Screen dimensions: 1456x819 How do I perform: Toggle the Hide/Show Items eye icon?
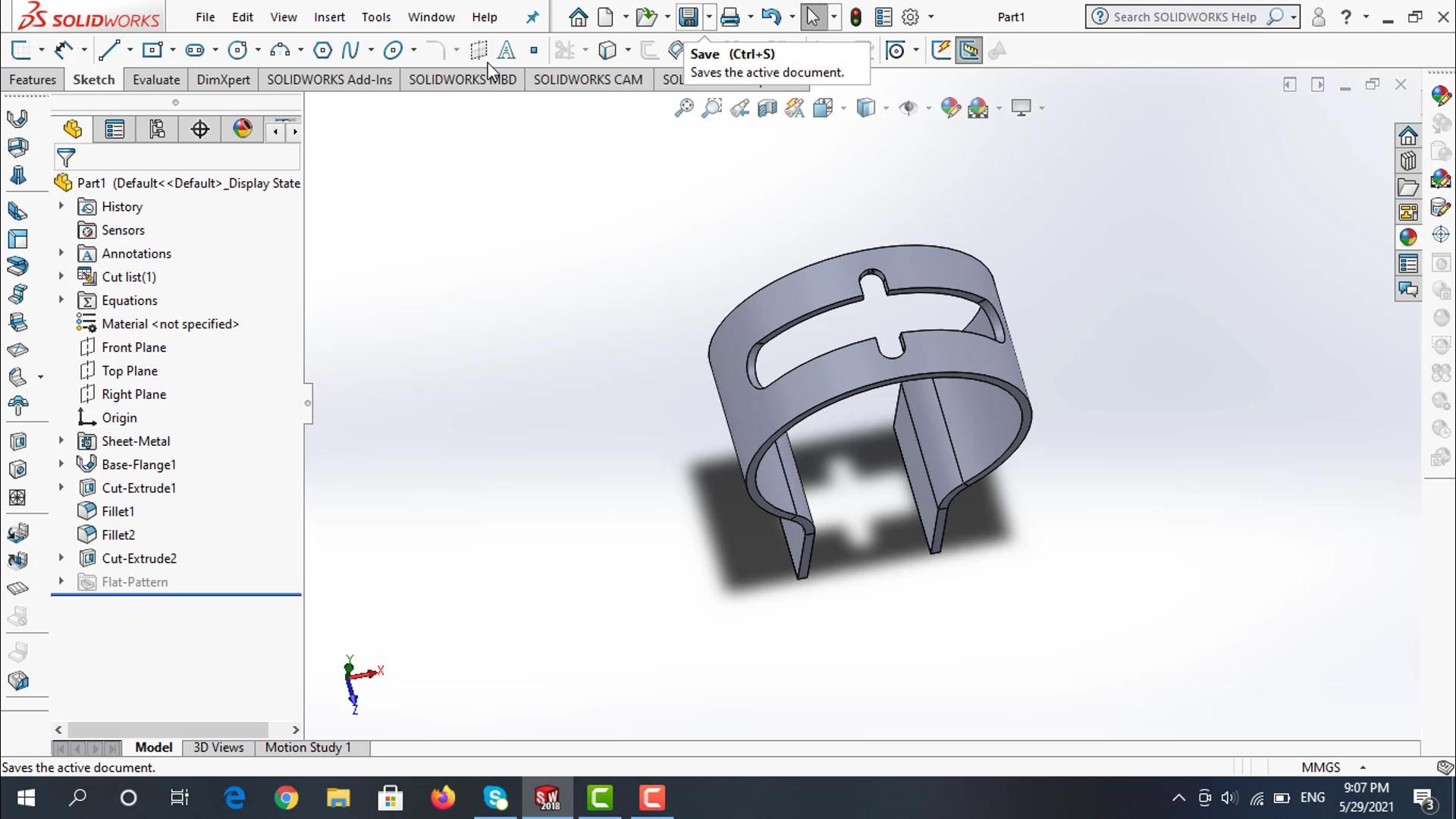[908, 108]
